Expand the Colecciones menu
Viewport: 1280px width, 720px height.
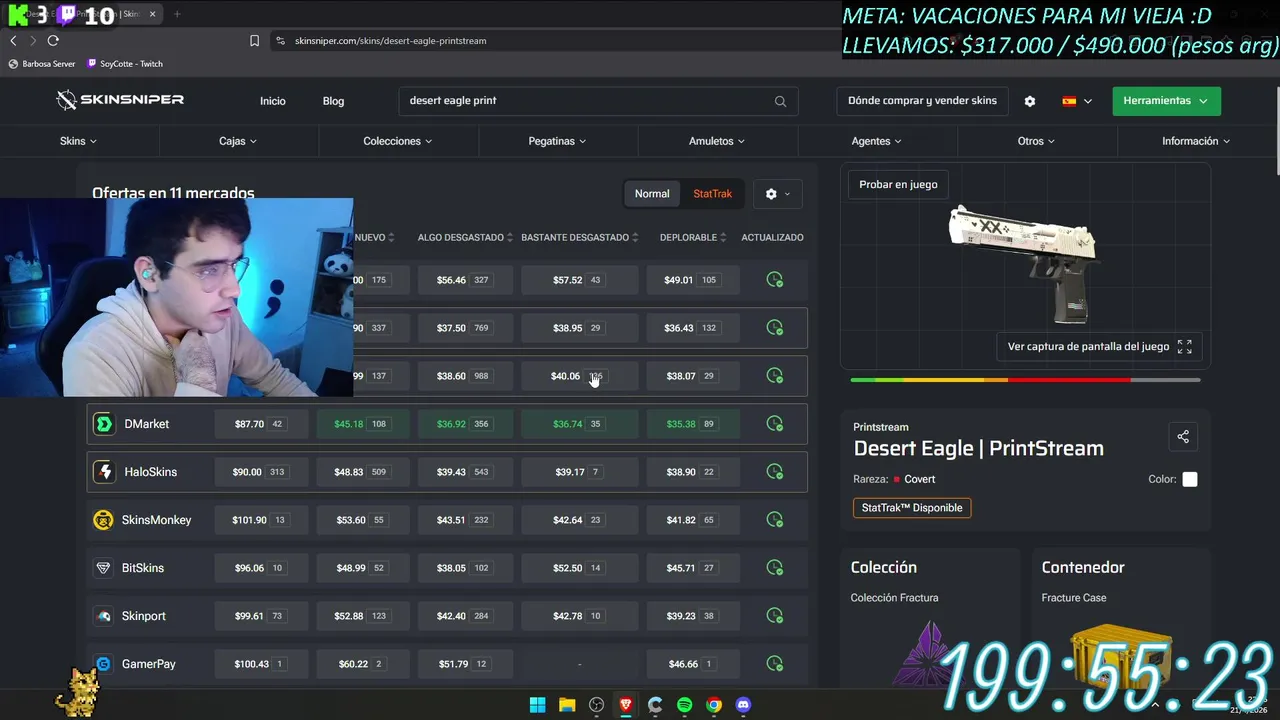[398, 141]
